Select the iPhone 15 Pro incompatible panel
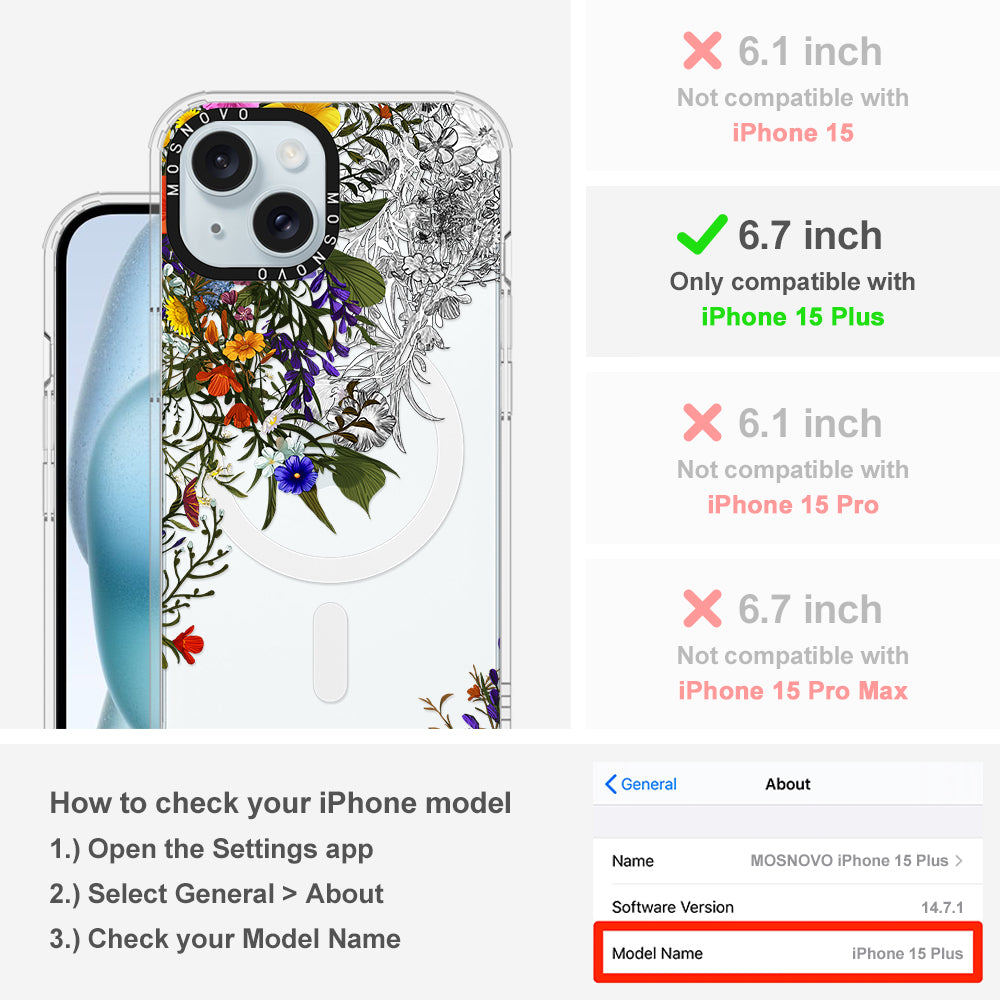The image size is (1000, 1000). [x=793, y=458]
